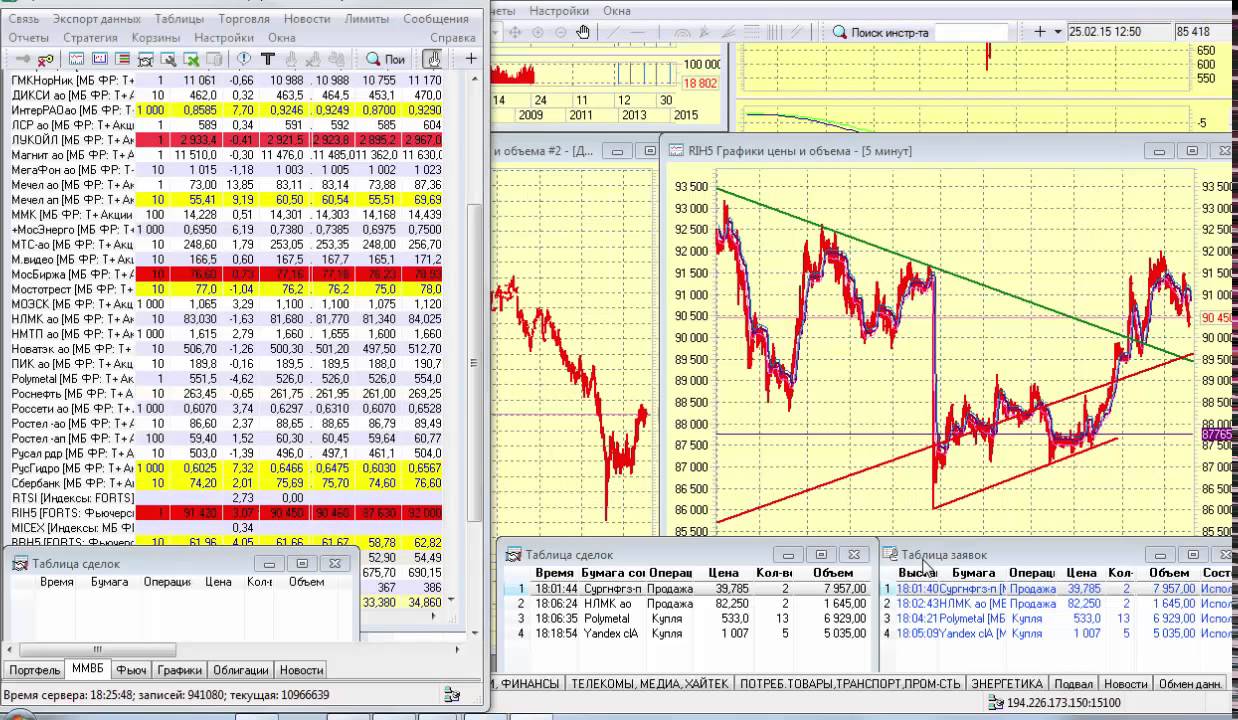Open the info exclamation icon in front toolbar
Screen dimensions: 1238x720
coord(244,59)
